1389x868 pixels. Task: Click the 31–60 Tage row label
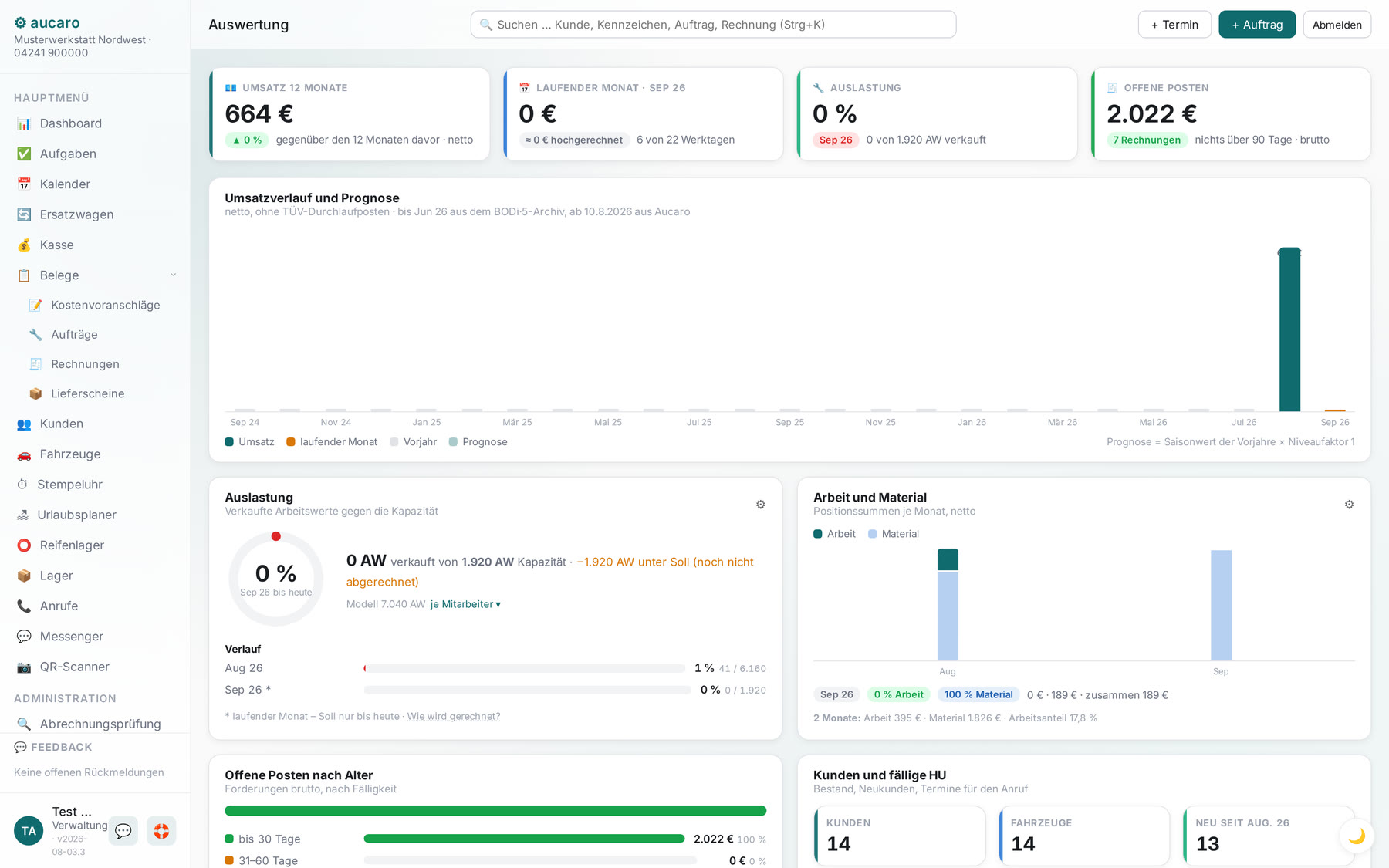point(268,860)
